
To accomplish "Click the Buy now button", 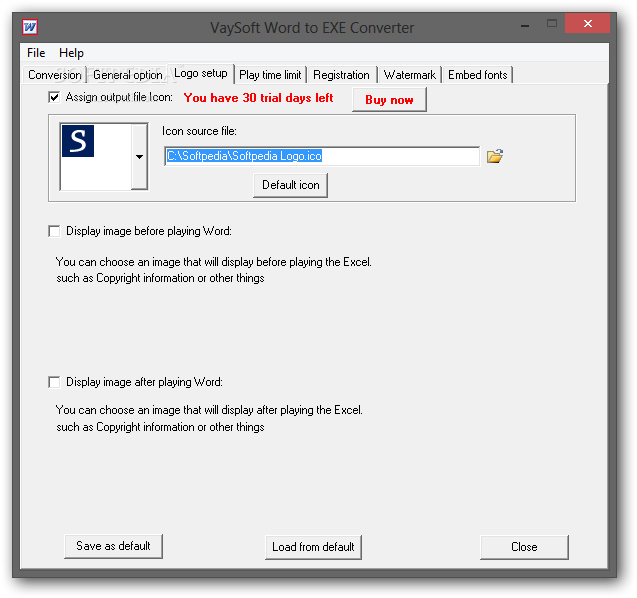I will coord(389,100).
